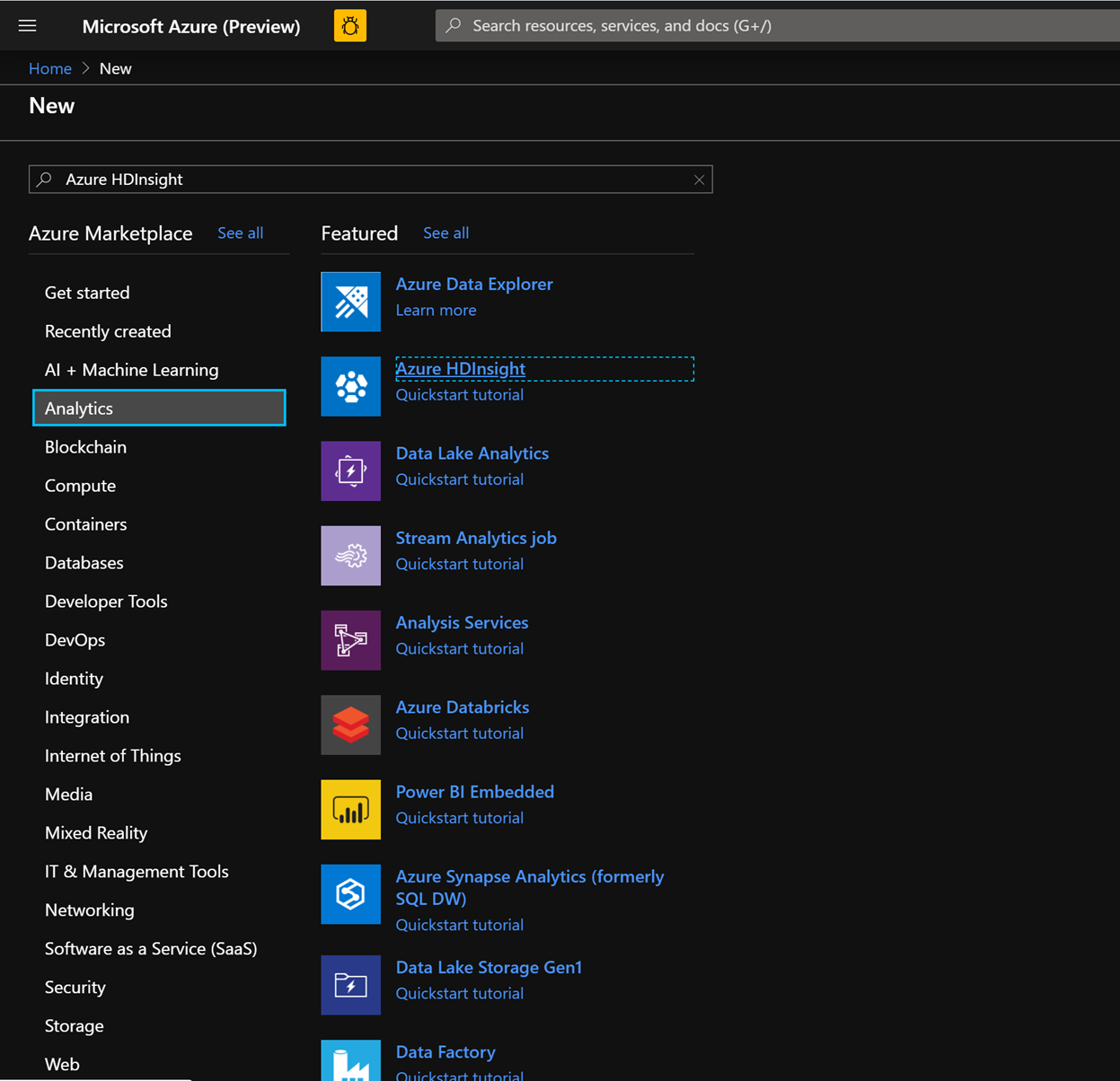The width and height of the screenshot is (1120, 1081).
Task: Open Data Lake Storage Gen1 link
Action: [x=489, y=967]
